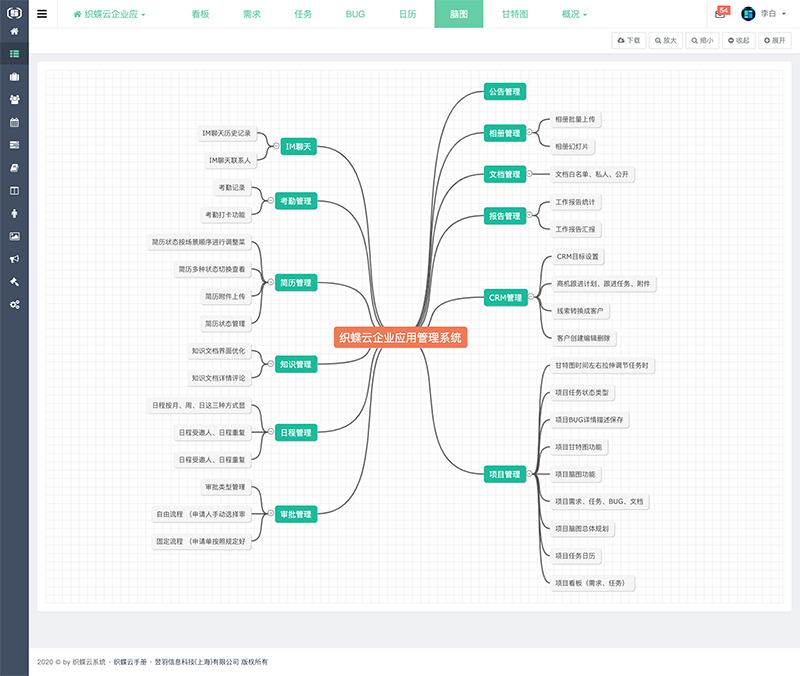
Task: Collapse the IM聊天 node branch circle
Action: [274, 147]
